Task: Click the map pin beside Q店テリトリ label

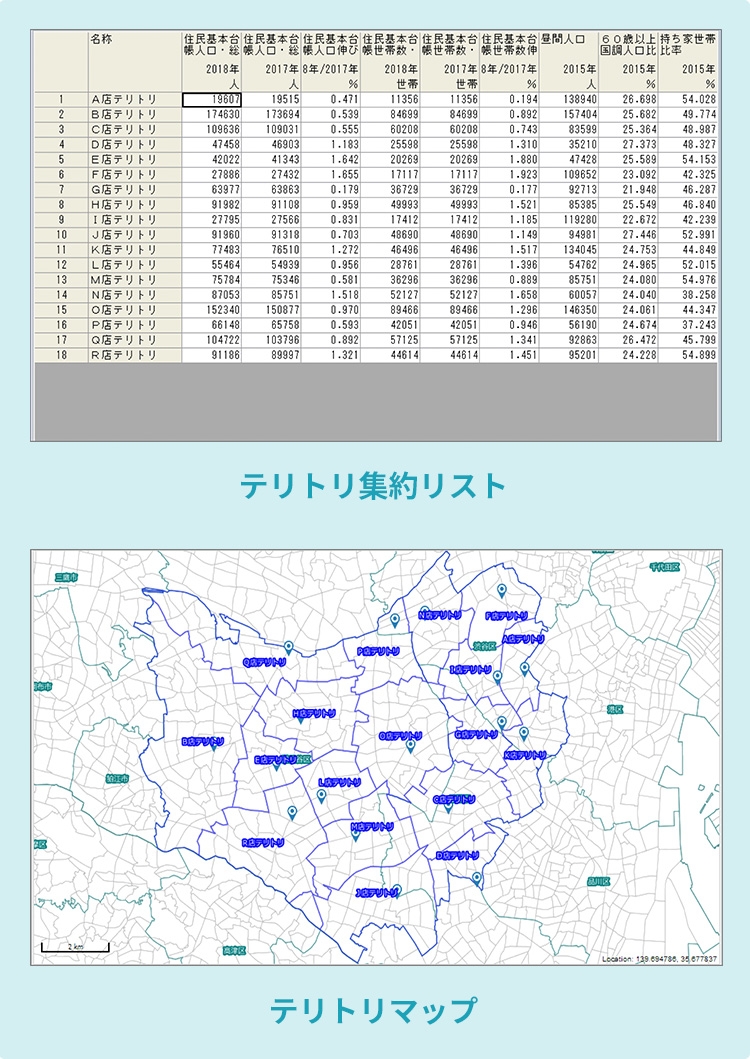Action: pyautogui.click(x=289, y=648)
